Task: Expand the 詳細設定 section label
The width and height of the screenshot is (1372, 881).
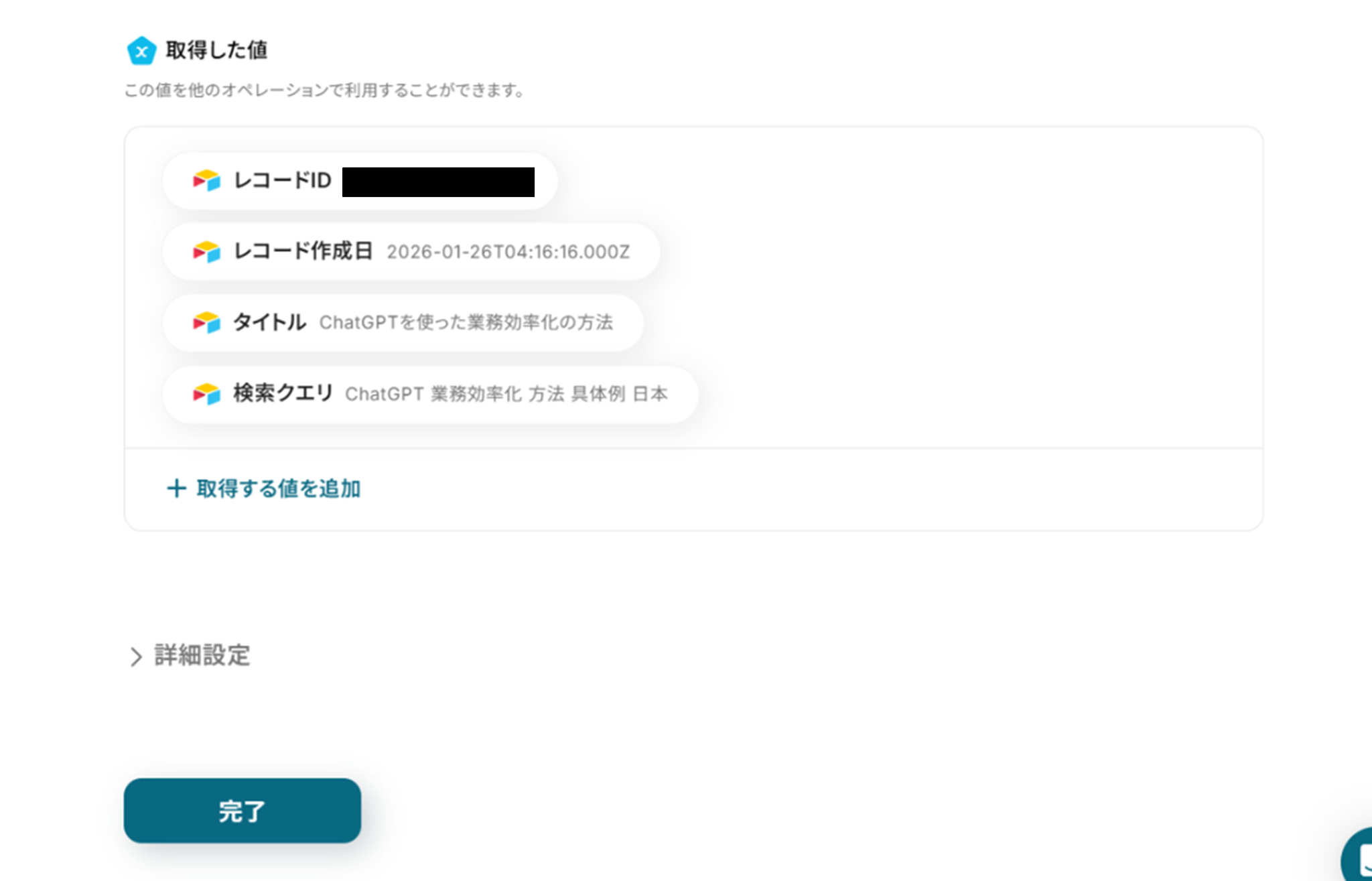Action: click(202, 655)
